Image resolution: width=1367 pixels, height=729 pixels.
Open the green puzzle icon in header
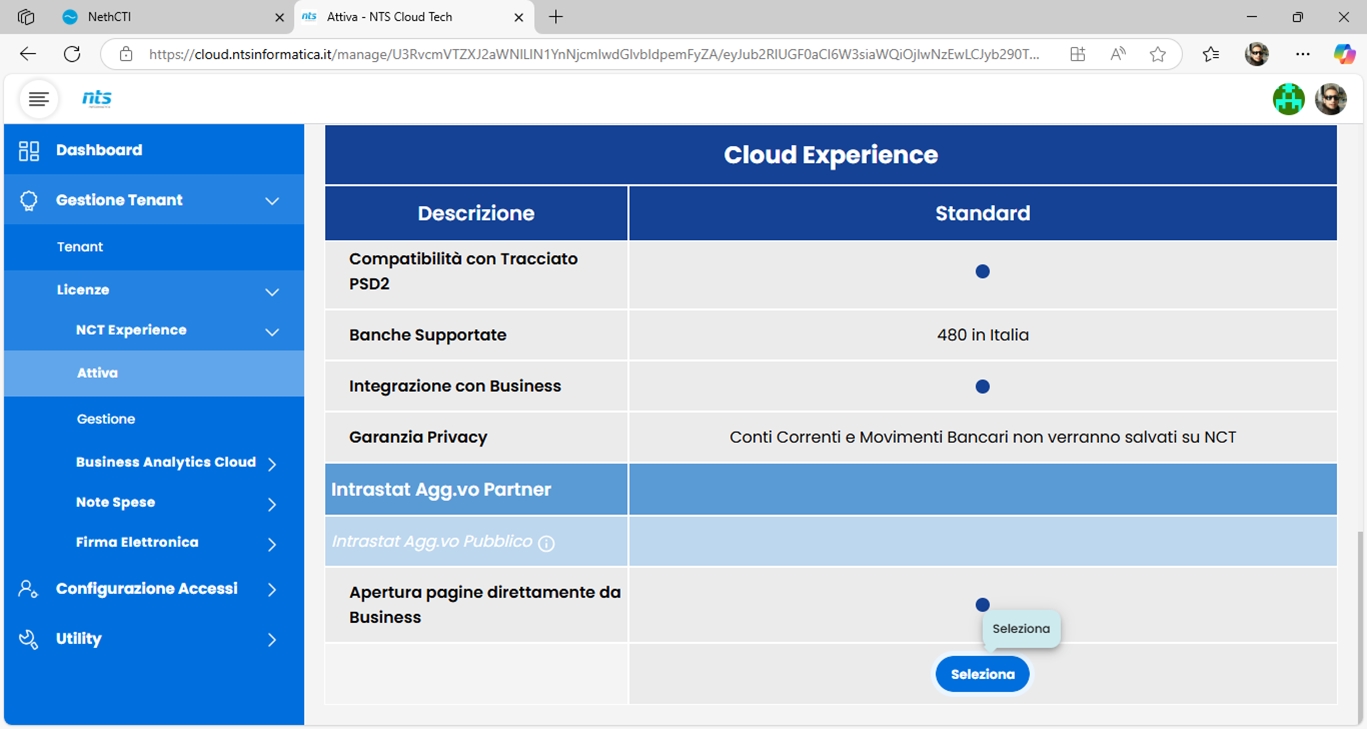point(1288,99)
